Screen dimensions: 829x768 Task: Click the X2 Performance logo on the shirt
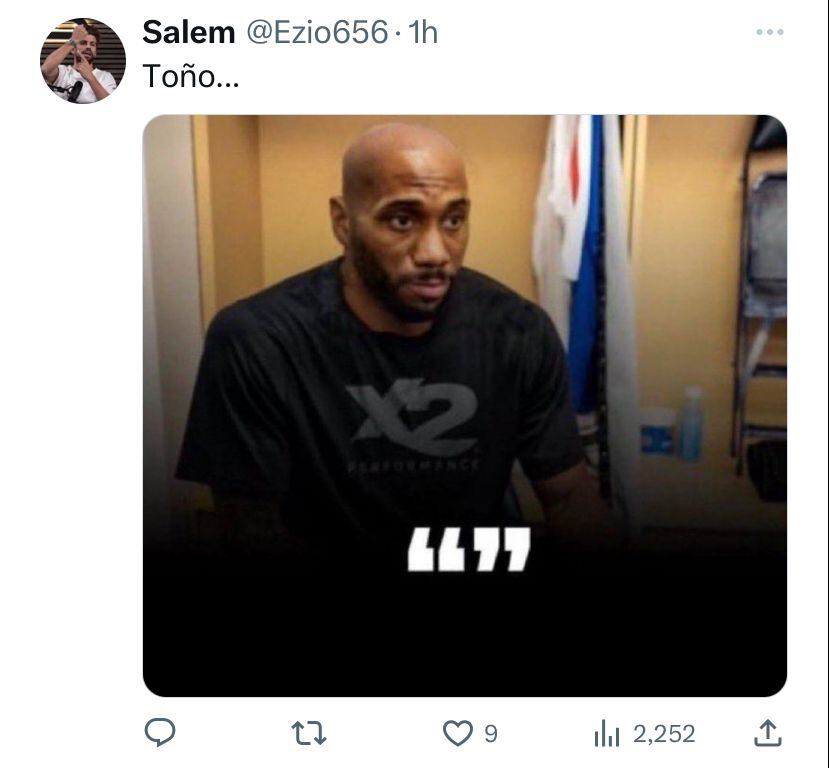tap(412, 424)
